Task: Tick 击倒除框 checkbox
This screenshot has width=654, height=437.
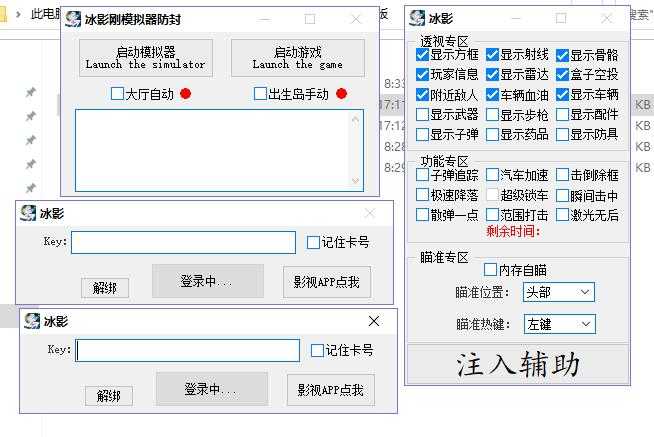Action: (563, 175)
